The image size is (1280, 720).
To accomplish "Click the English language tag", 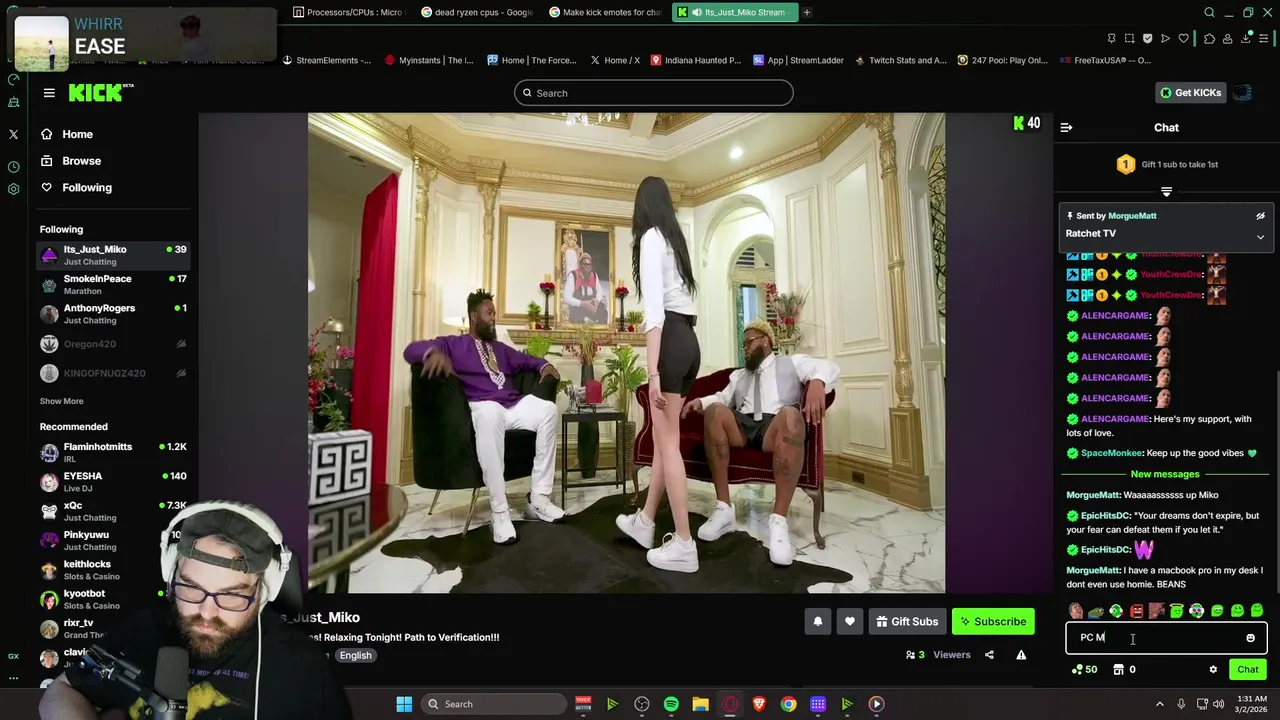I will [x=355, y=656].
